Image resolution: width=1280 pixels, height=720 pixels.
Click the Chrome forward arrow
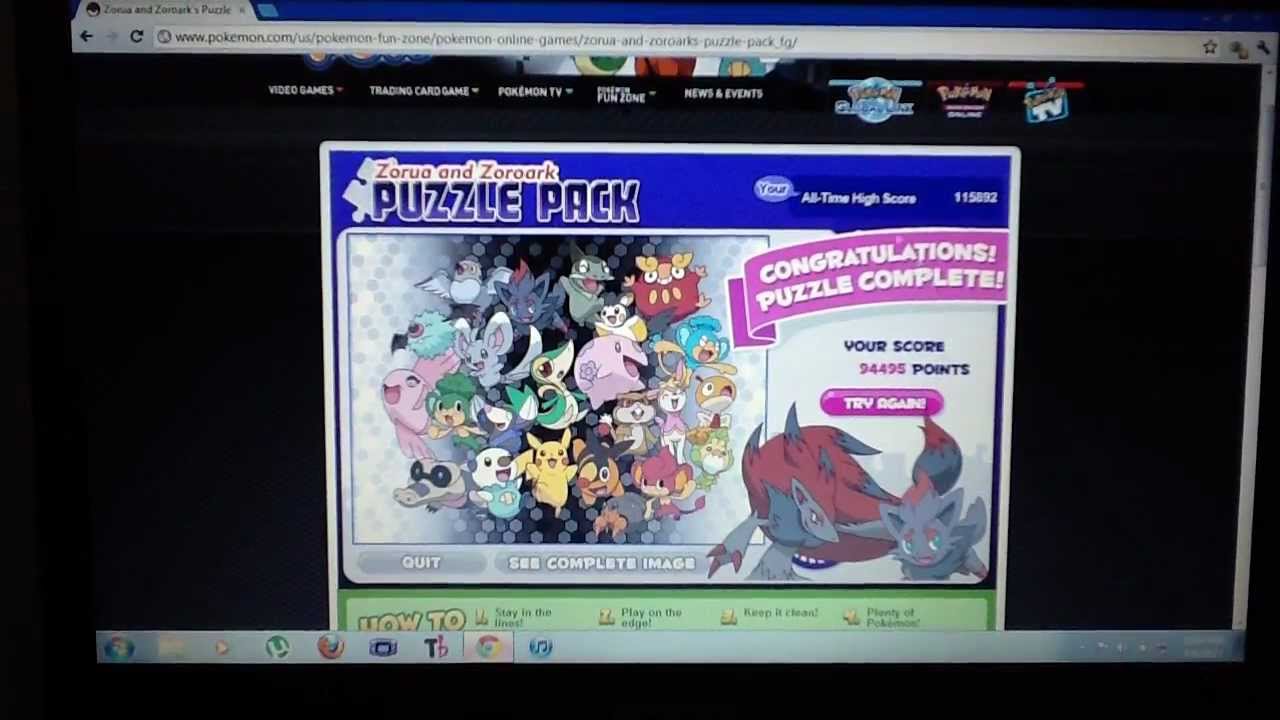tap(110, 37)
